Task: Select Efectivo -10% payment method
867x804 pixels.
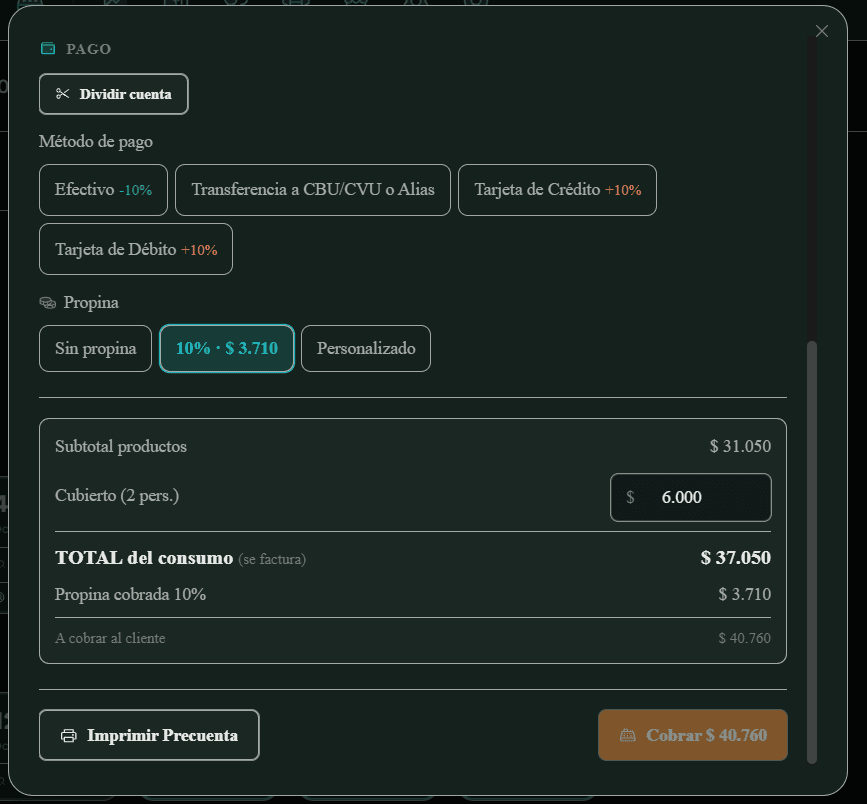Action: click(103, 190)
